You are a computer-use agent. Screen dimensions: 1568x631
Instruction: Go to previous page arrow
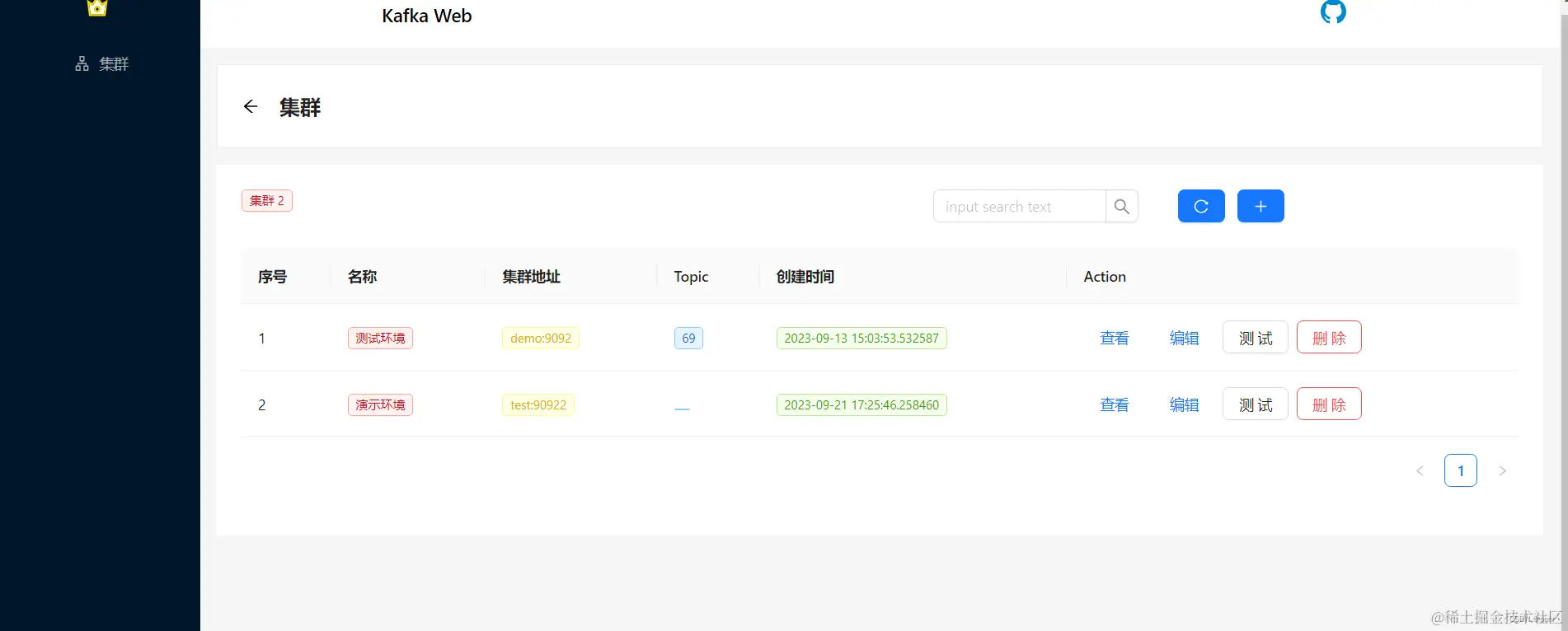(1420, 470)
